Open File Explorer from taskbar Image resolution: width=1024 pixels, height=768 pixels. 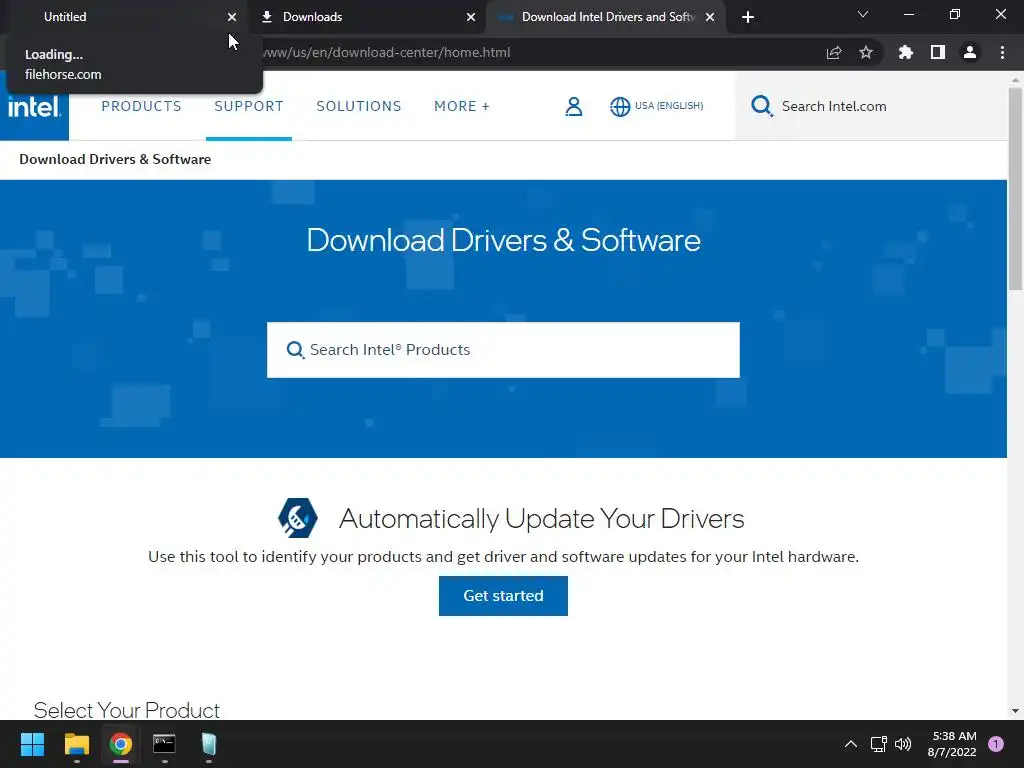point(76,744)
